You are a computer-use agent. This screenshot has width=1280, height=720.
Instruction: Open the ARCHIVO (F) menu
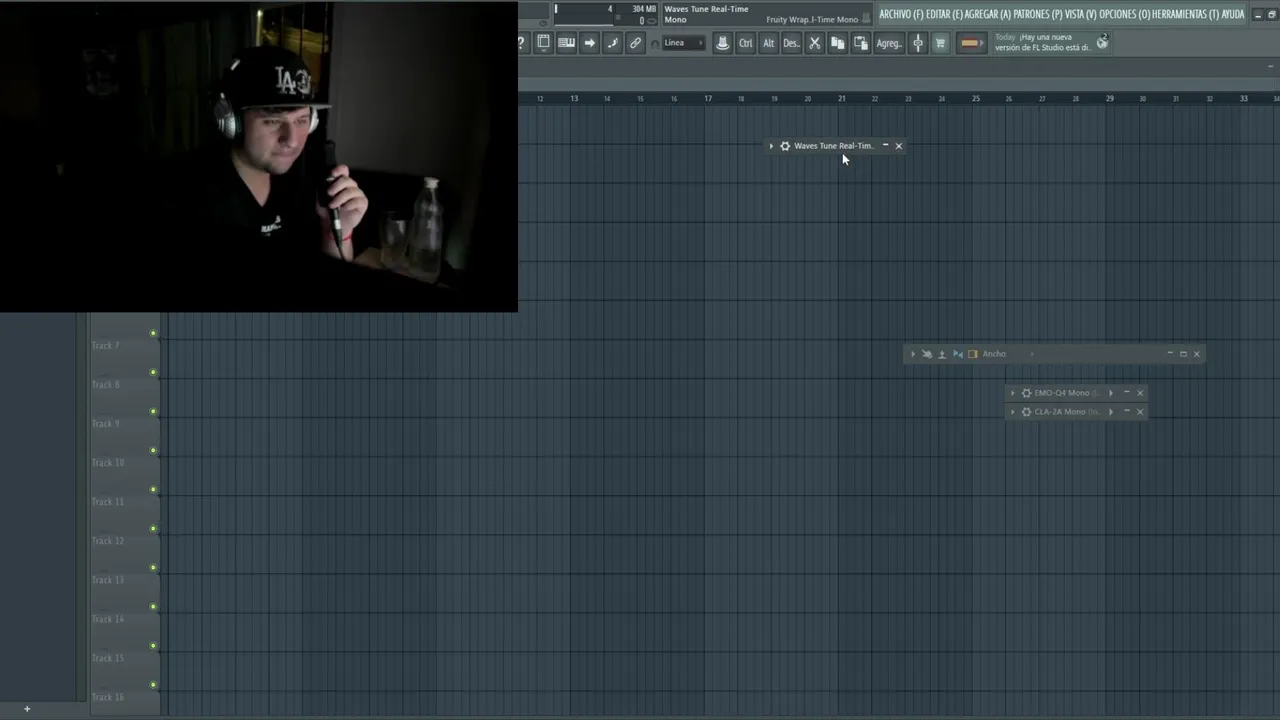click(901, 14)
